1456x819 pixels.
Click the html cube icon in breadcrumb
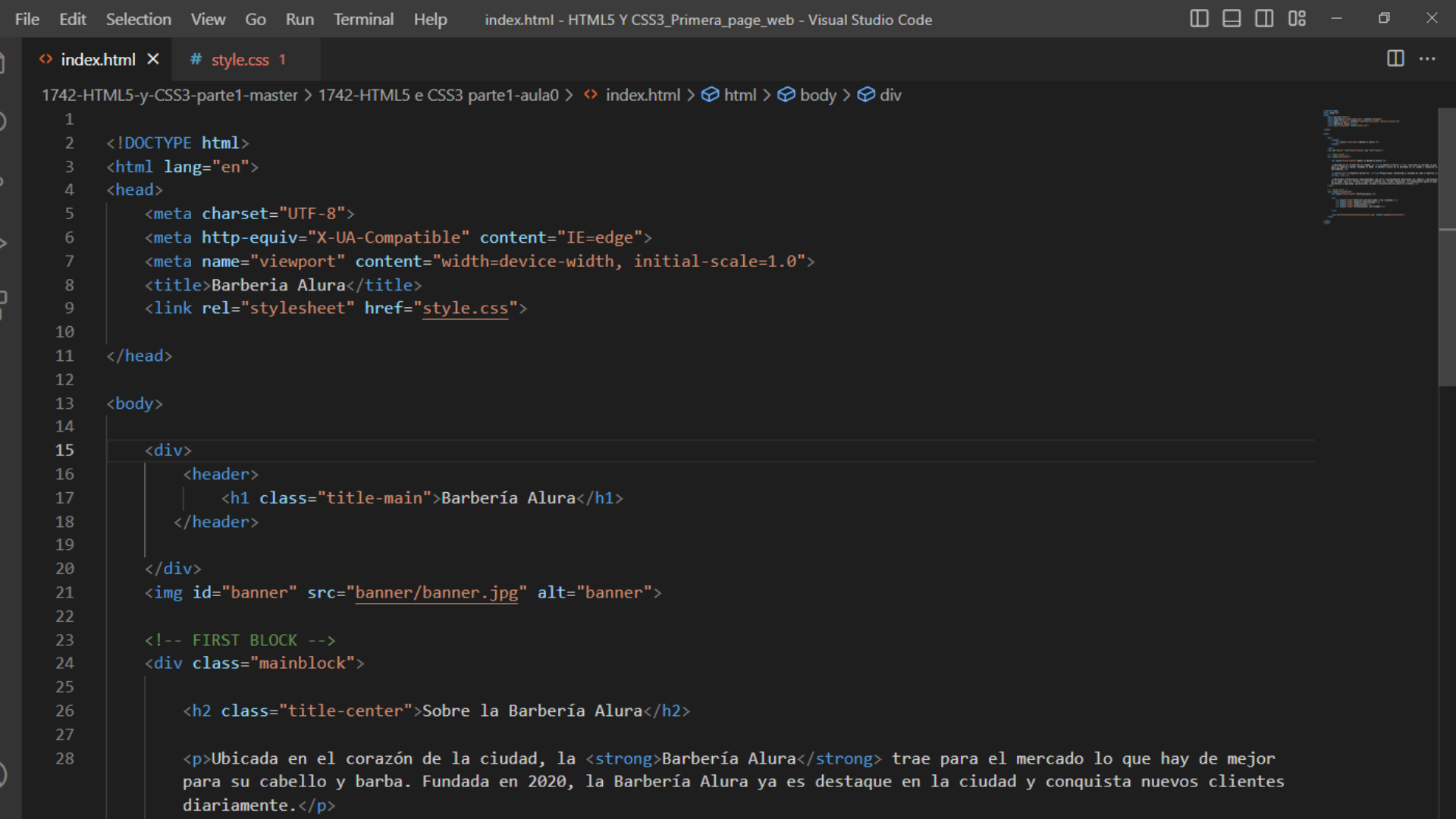pos(710,95)
